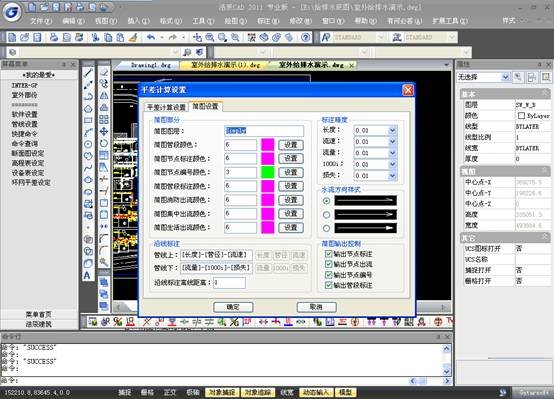Open the dimension style STANDARD dropdown
The height and width of the screenshot is (399, 554).
coord(452,37)
